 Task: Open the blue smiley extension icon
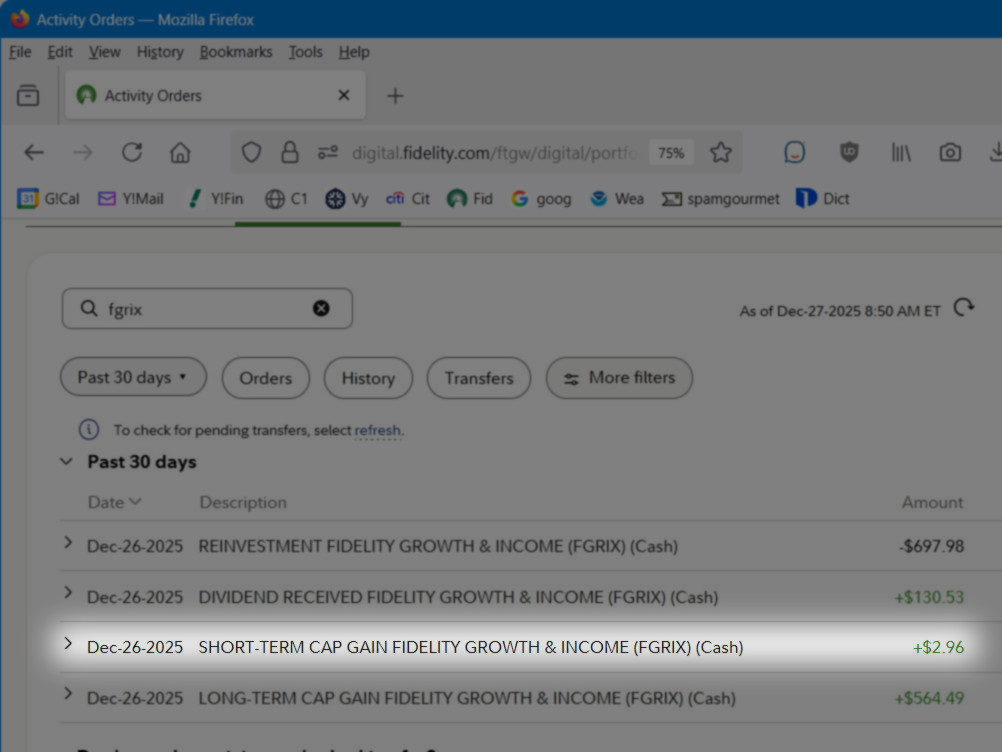click(794, 153)
